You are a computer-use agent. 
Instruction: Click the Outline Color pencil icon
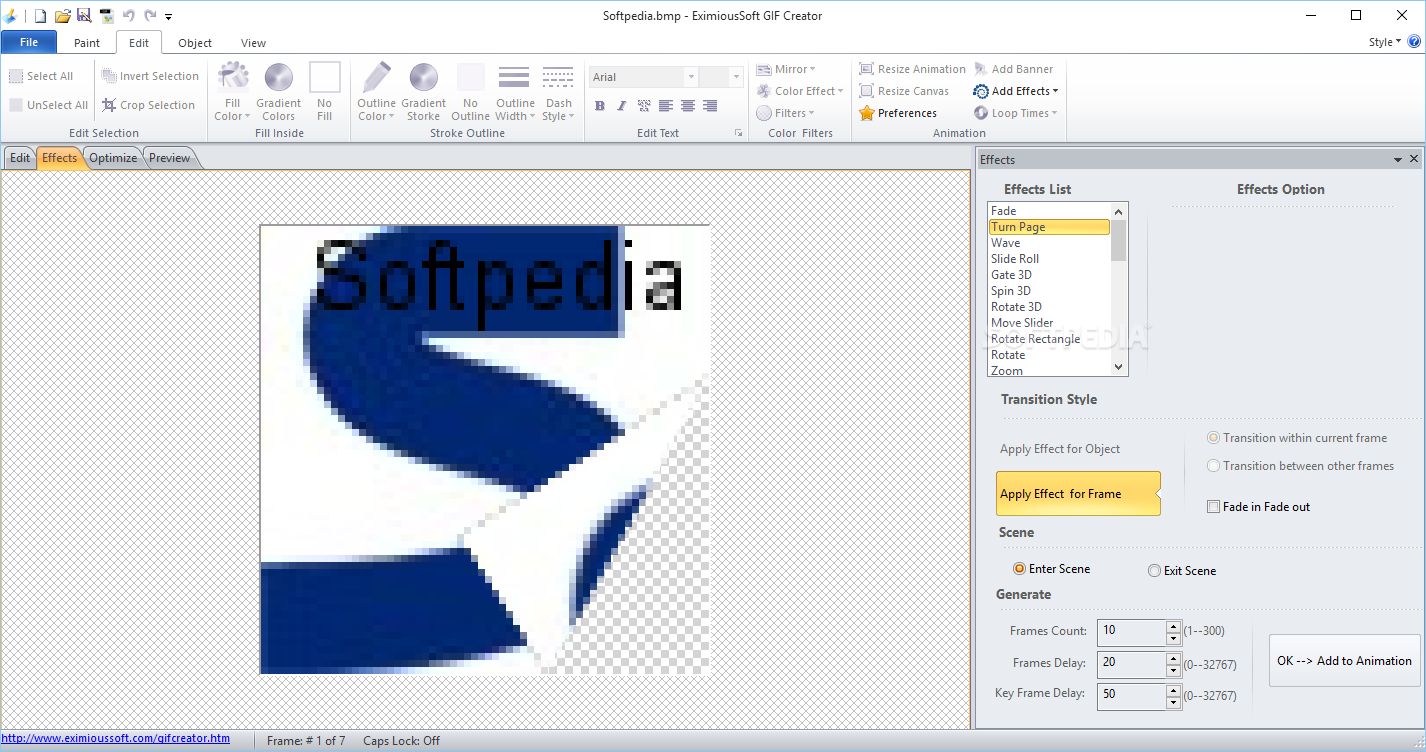[377, 77]
